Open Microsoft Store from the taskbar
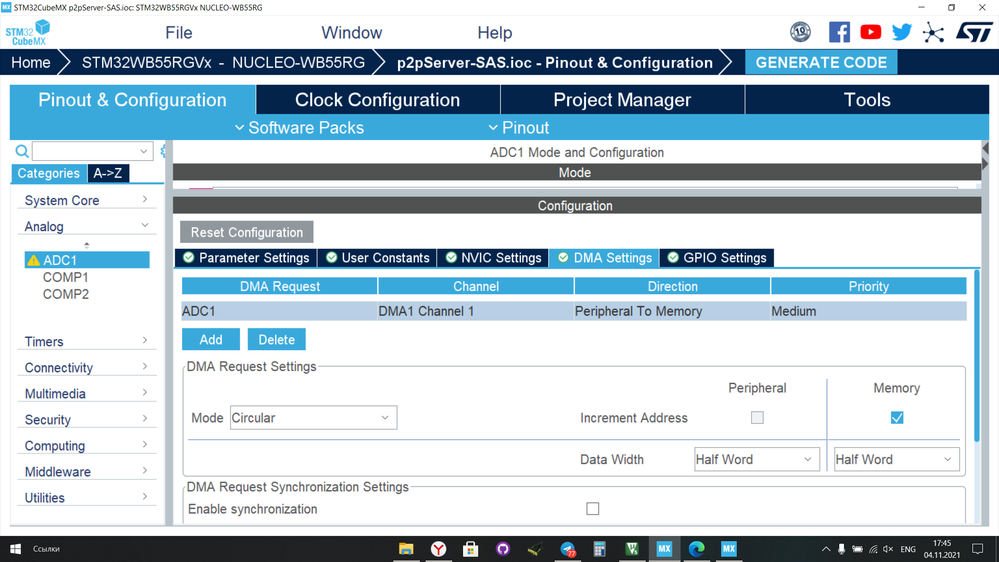This screenshot has width=999, height=562. [470, 549]
